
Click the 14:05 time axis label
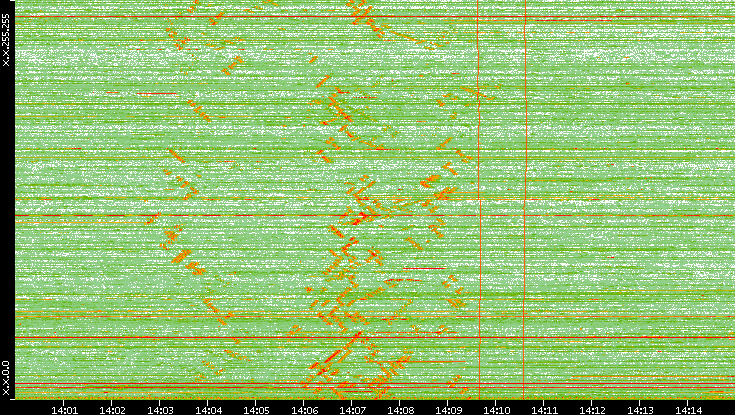(256, 411)
